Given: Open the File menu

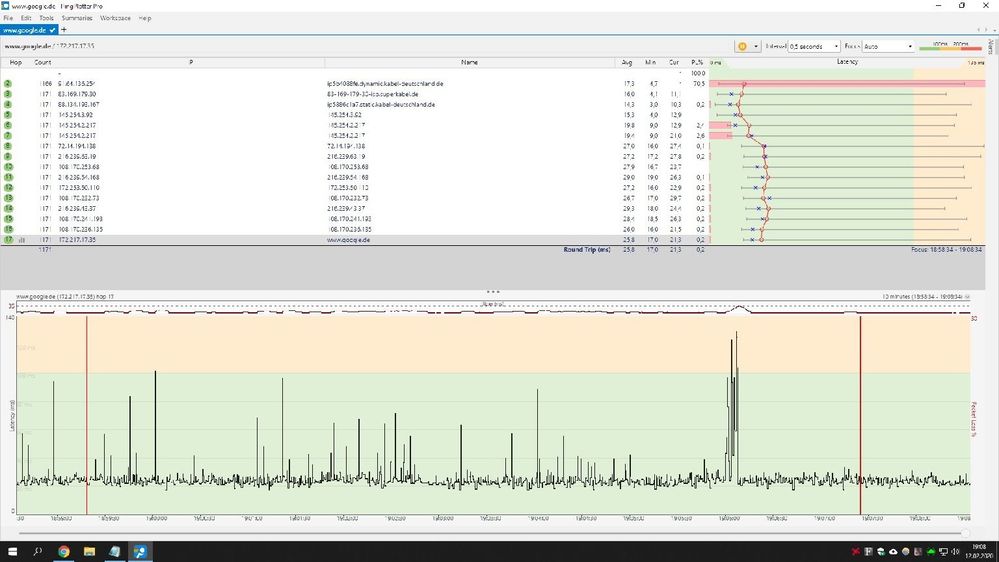Looking at the screenshot, I should 8,18.
